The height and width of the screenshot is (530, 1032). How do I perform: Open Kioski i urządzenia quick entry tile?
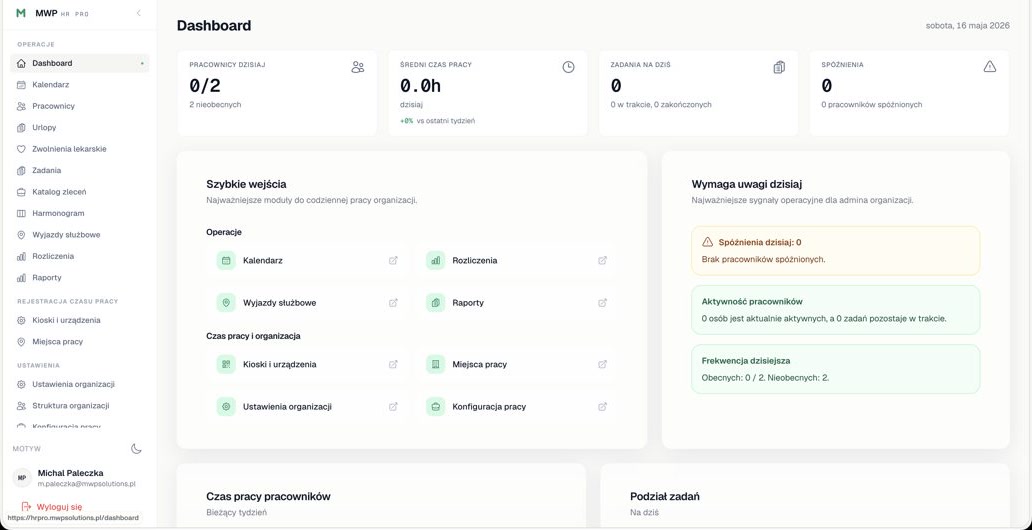point(307,364)
